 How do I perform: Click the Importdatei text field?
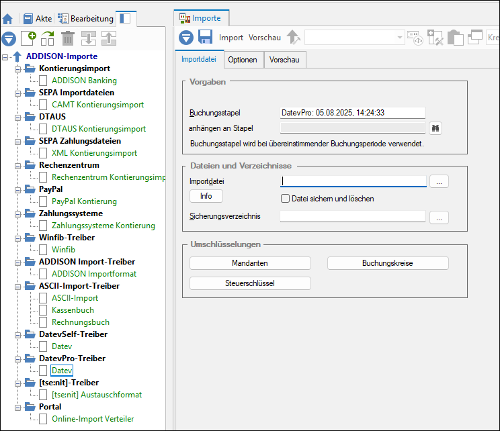353,181
